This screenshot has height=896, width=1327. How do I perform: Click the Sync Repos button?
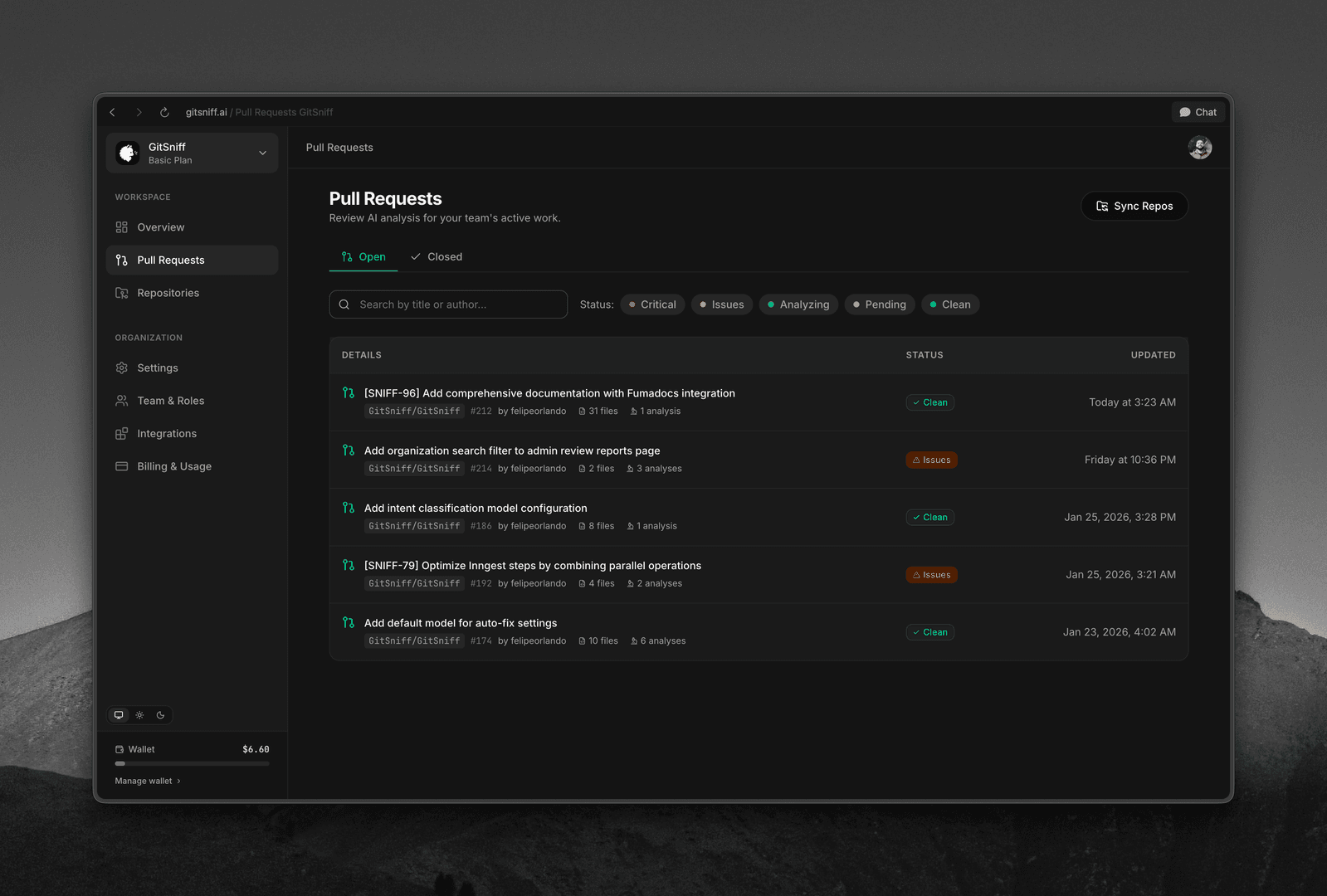[x=1134, y=206]
